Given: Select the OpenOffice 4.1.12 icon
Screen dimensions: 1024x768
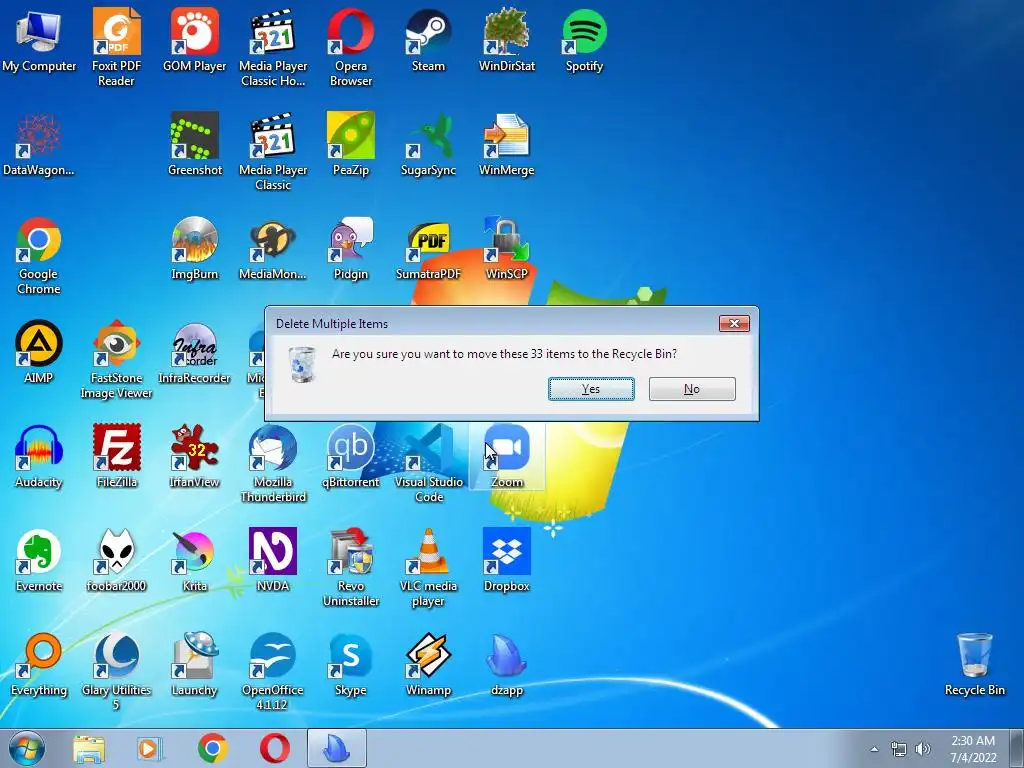Looking at the screenshot, I should pos(273,671).
